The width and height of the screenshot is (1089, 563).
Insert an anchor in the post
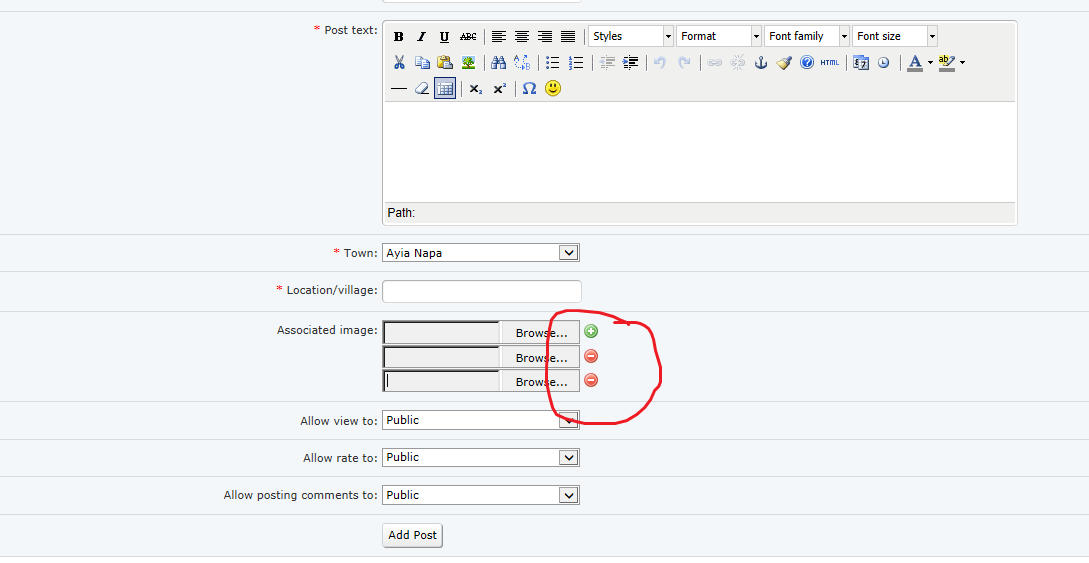coord(761,63)
